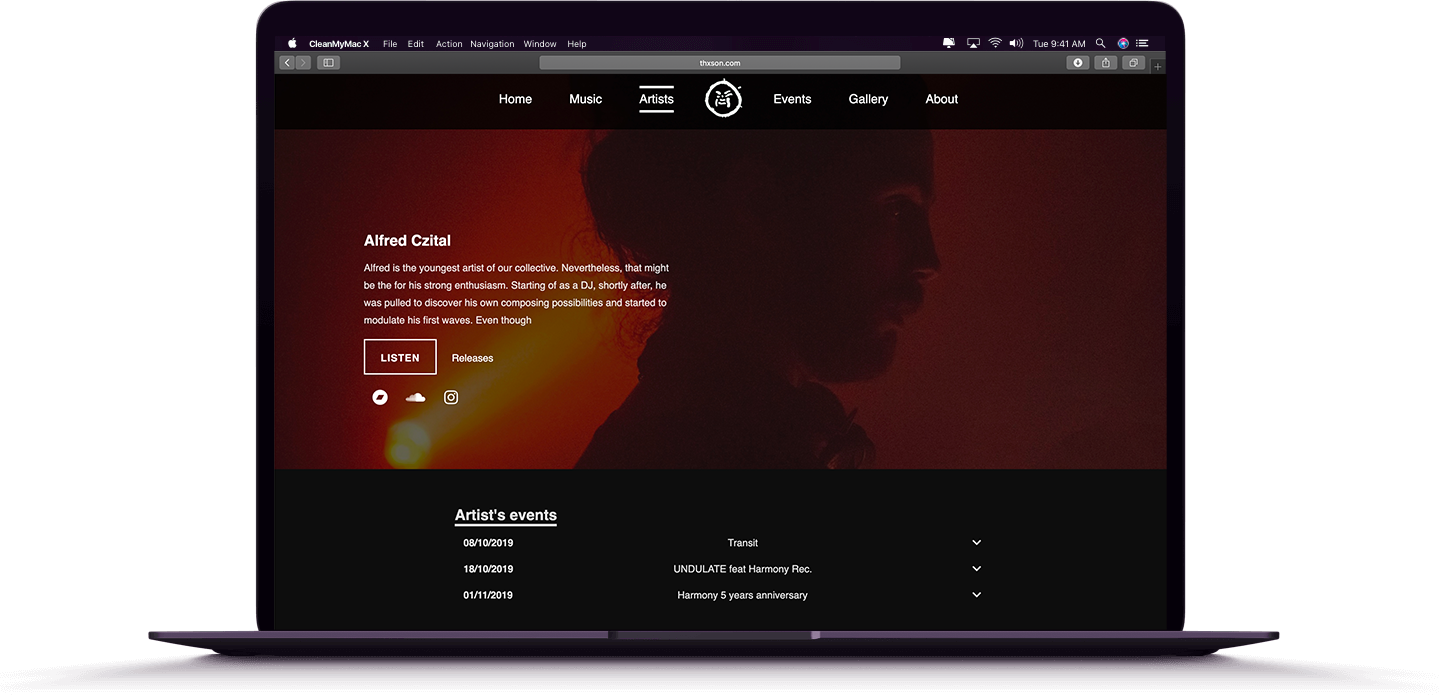Image resolution: width=1440 pixels, height=695 pixels.
Task: Show all tabs overview icon
Action: (1133, 62)
